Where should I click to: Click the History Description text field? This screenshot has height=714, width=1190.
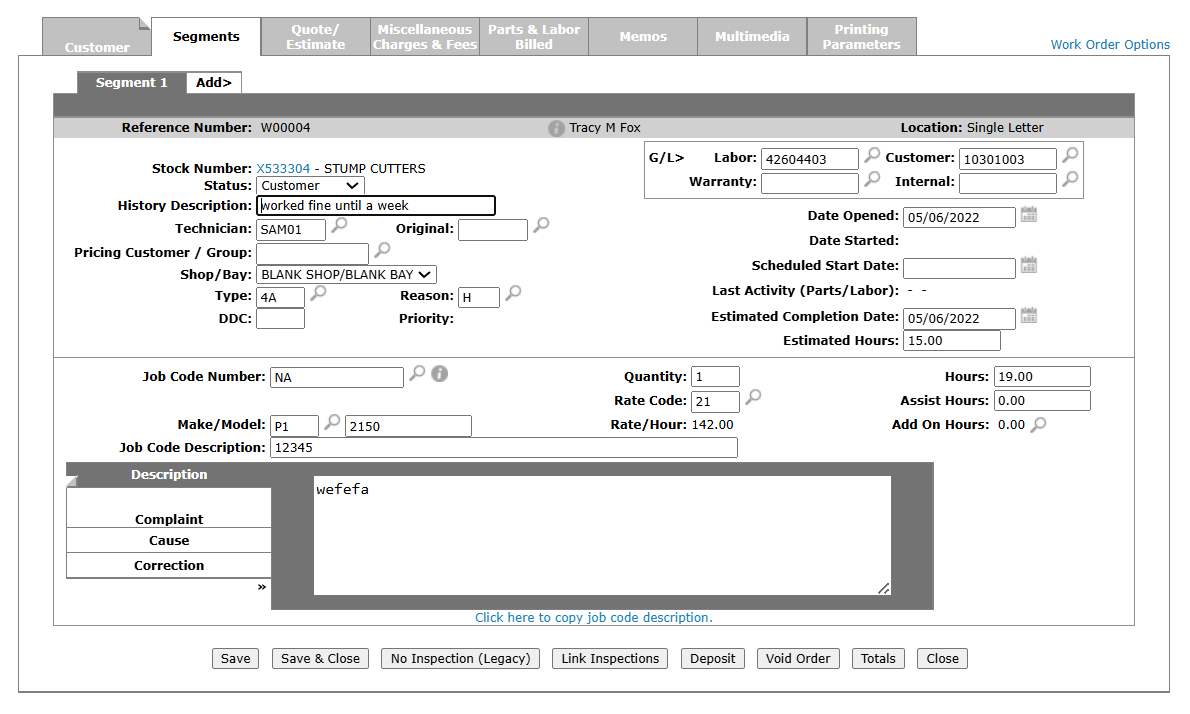coord(376,206)
